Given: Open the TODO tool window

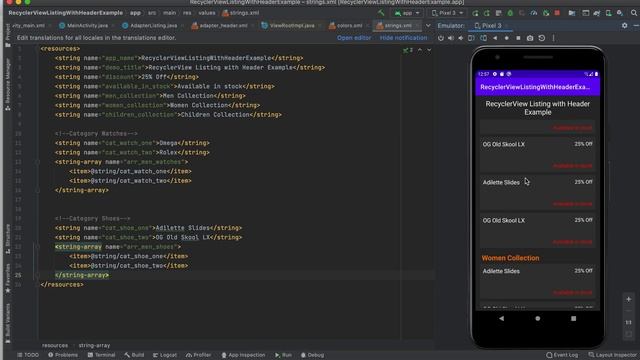Looking at the screenshot, I should pos(28,355).
